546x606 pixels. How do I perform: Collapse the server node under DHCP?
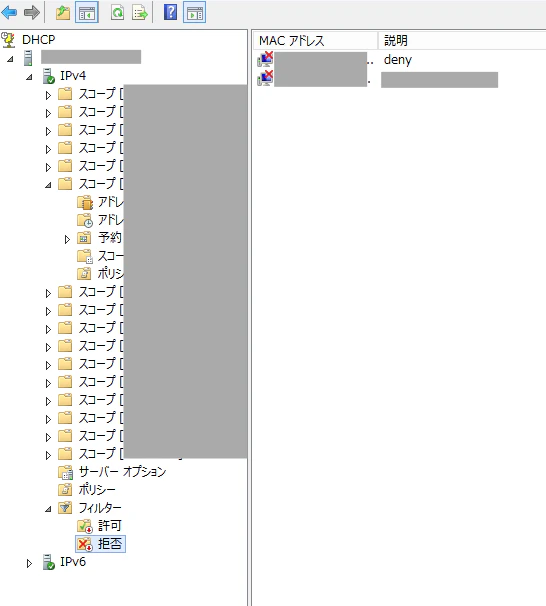click(10, 59)
